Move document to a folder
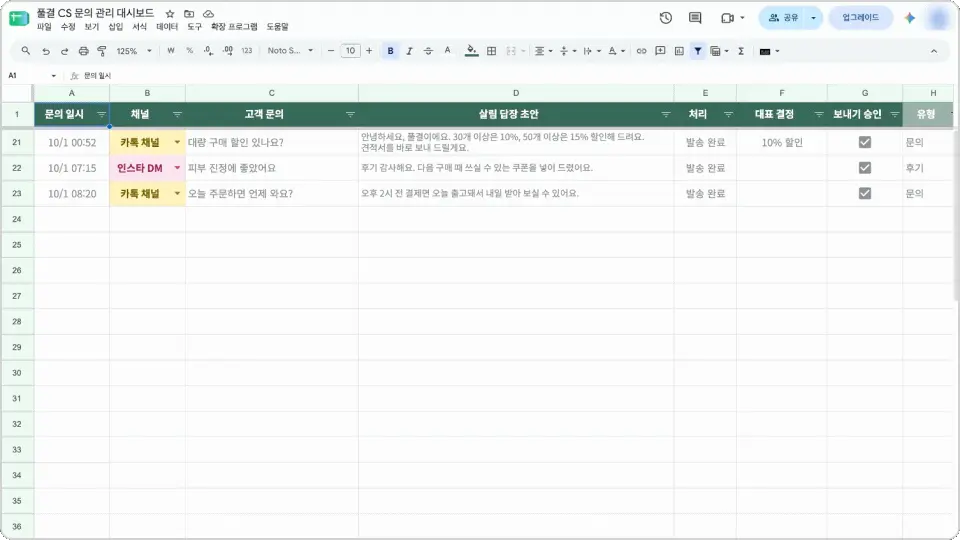 189,13
